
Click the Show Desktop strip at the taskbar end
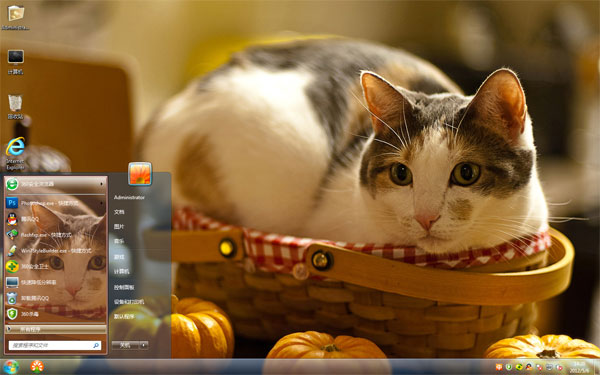pyautogui.click(x=596, y=367)
